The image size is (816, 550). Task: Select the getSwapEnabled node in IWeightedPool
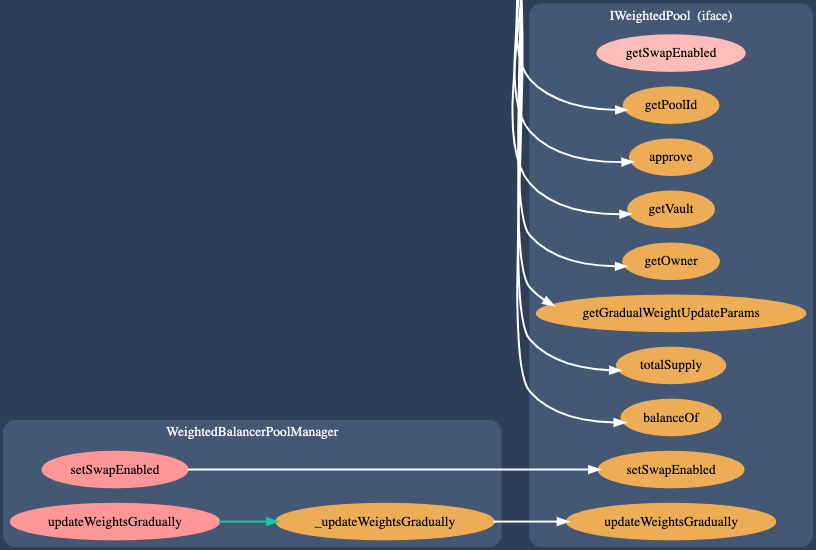tap(671, 53)
